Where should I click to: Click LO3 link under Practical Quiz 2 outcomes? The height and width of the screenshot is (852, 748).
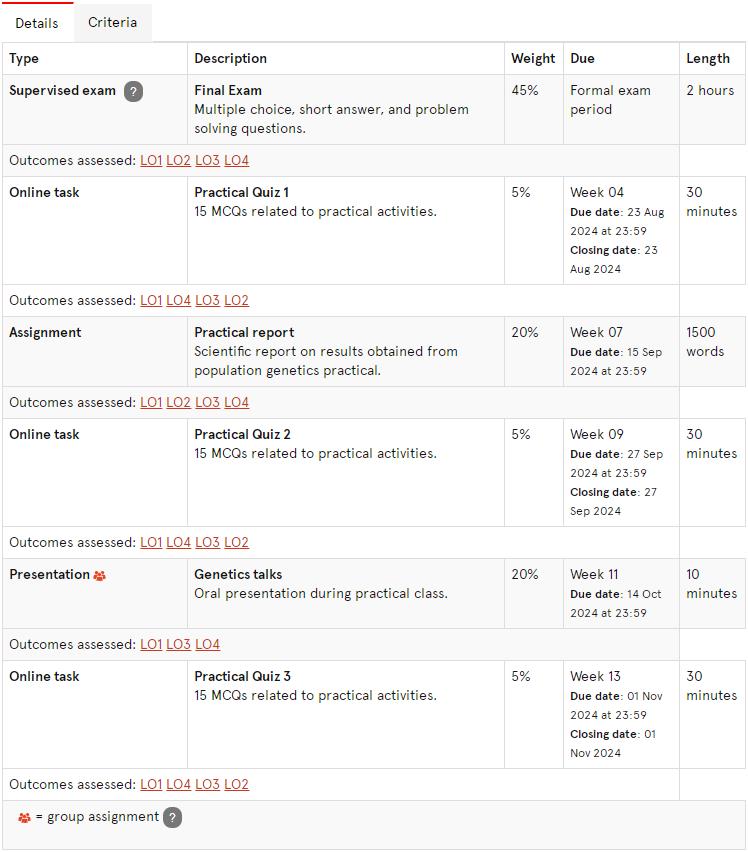click(208, 542)
